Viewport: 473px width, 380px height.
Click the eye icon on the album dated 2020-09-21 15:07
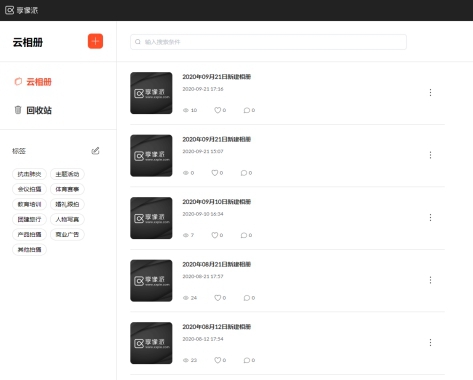186,173
